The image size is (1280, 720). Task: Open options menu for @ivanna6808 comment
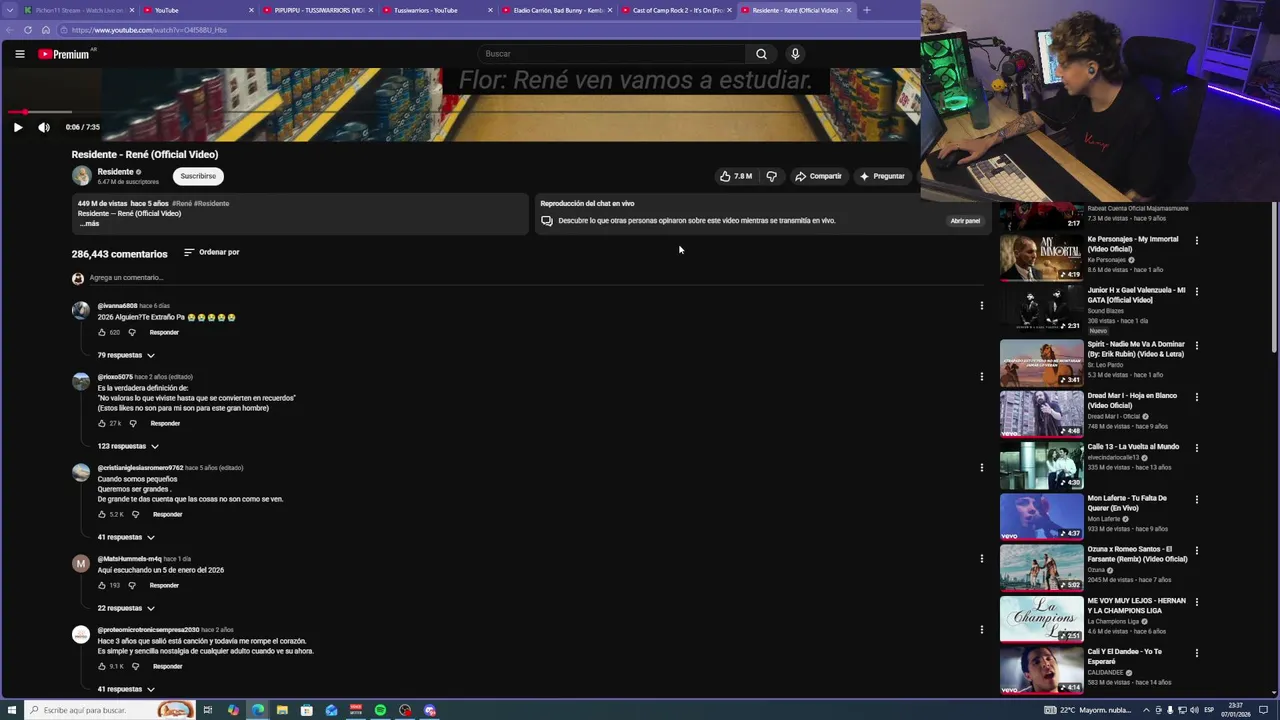click(x=981, y=306)
